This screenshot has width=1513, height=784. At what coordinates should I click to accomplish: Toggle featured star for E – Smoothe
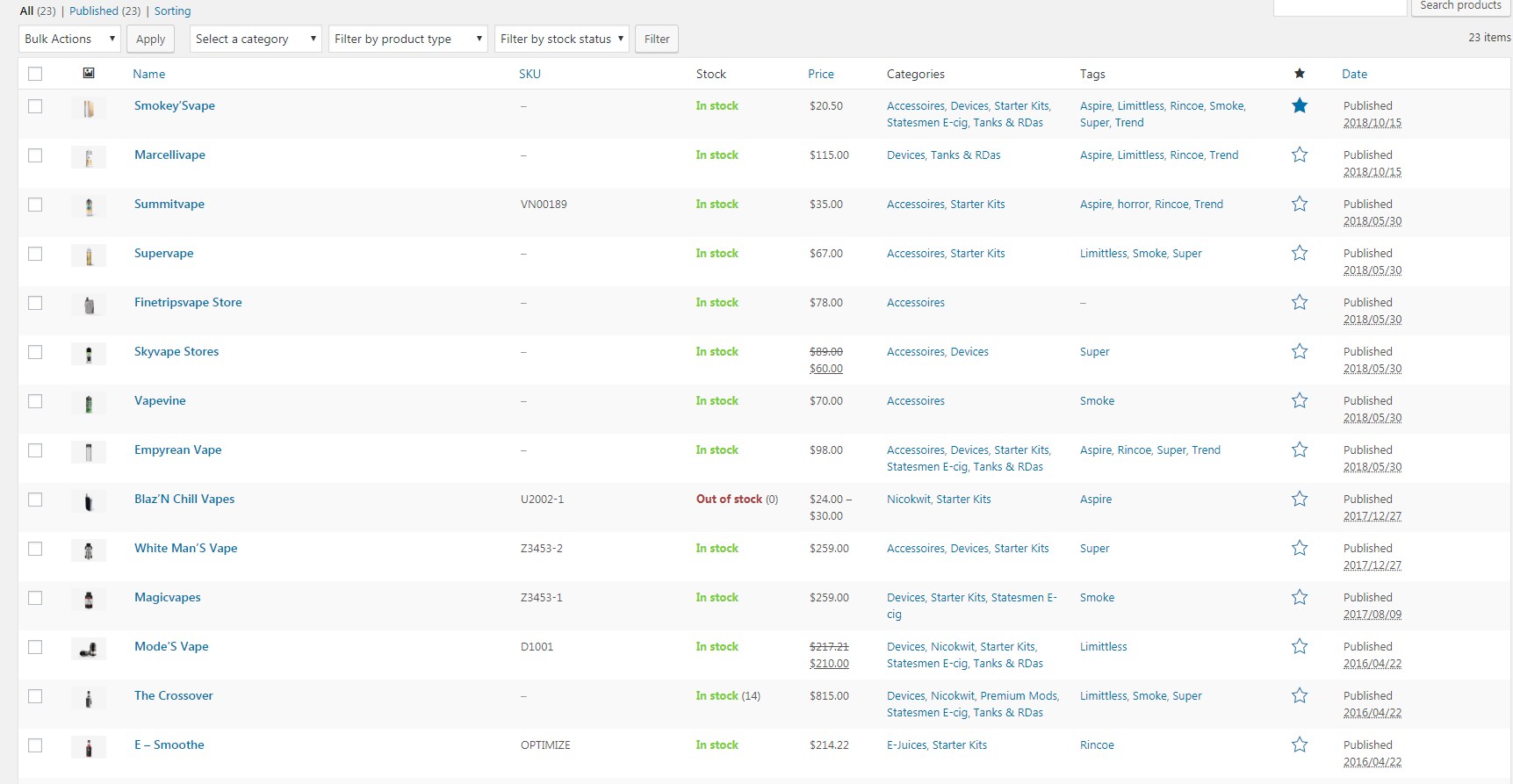1300,744
